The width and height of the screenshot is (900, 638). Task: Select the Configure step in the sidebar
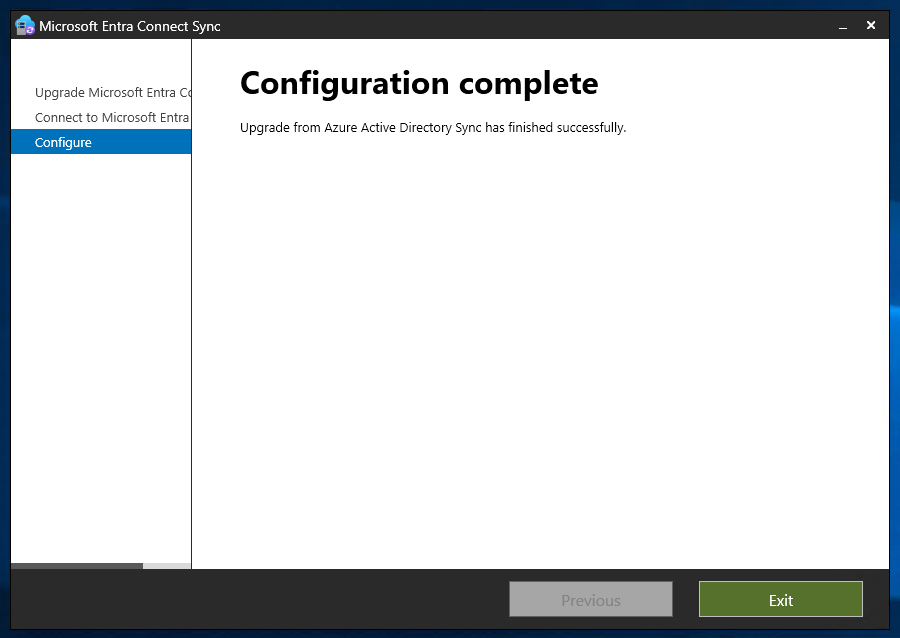coord(101,142)
